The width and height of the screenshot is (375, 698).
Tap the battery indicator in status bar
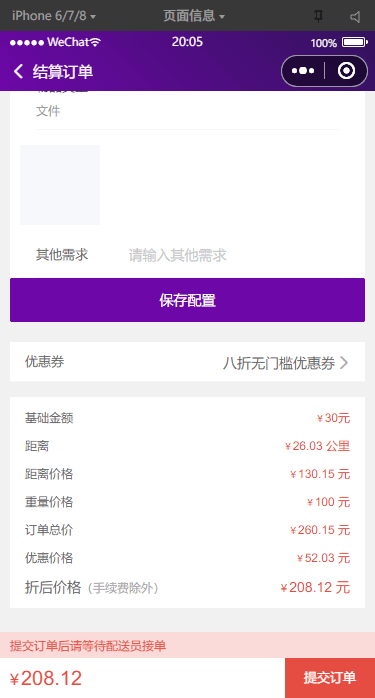coord(355,42)
